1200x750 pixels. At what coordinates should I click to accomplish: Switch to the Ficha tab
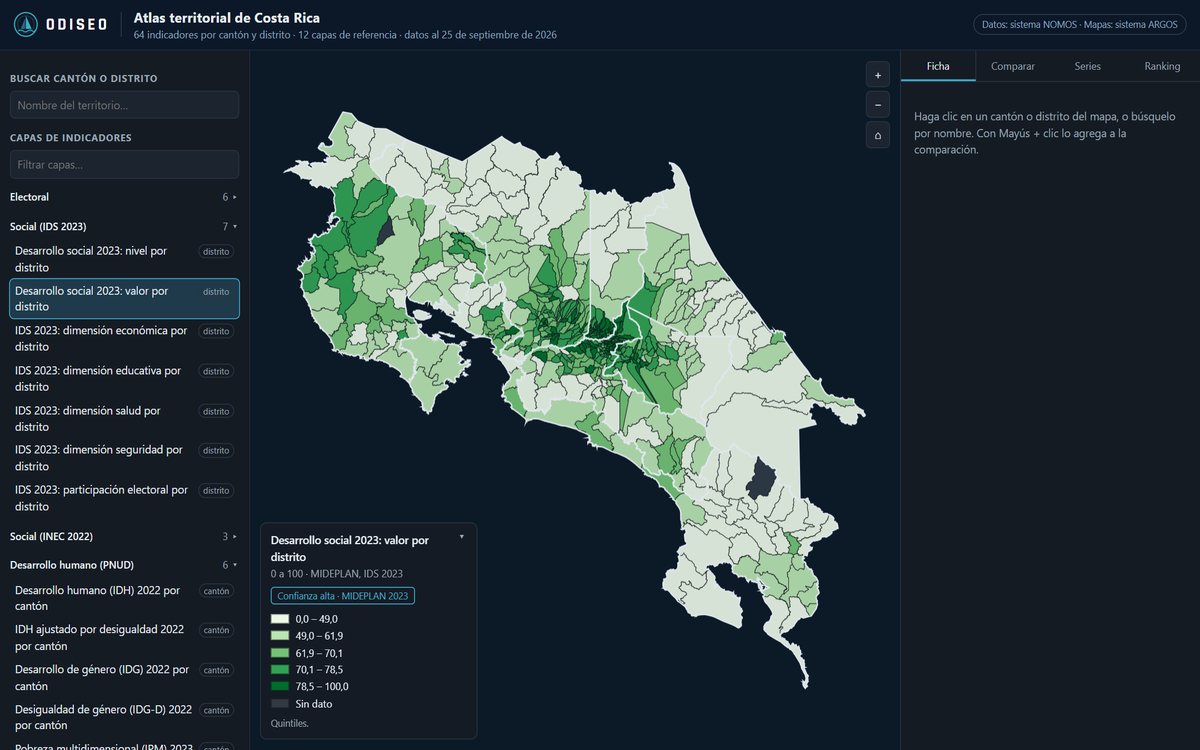click(938, 66)
